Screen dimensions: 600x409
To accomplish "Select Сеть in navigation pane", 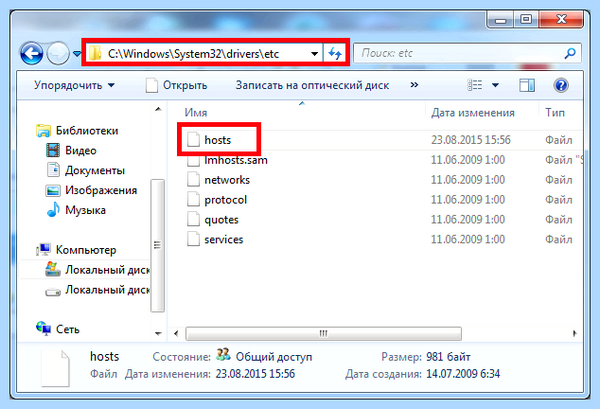I will pos(68,329).
